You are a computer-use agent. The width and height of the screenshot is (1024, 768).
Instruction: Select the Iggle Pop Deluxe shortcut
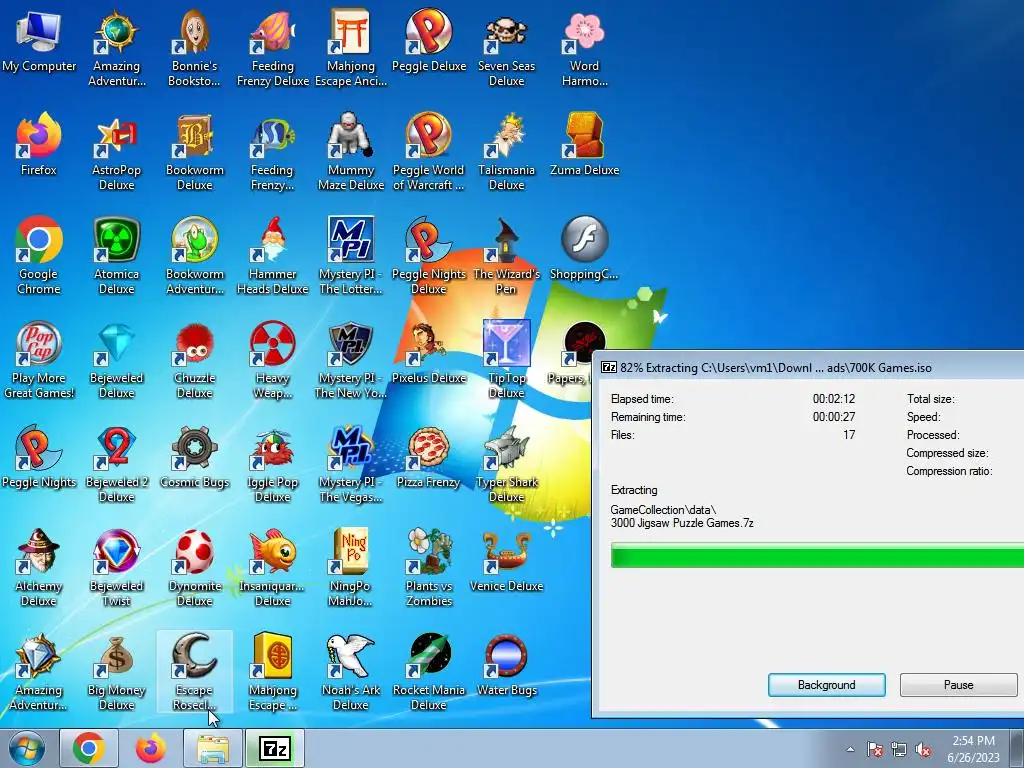[272, 464]
